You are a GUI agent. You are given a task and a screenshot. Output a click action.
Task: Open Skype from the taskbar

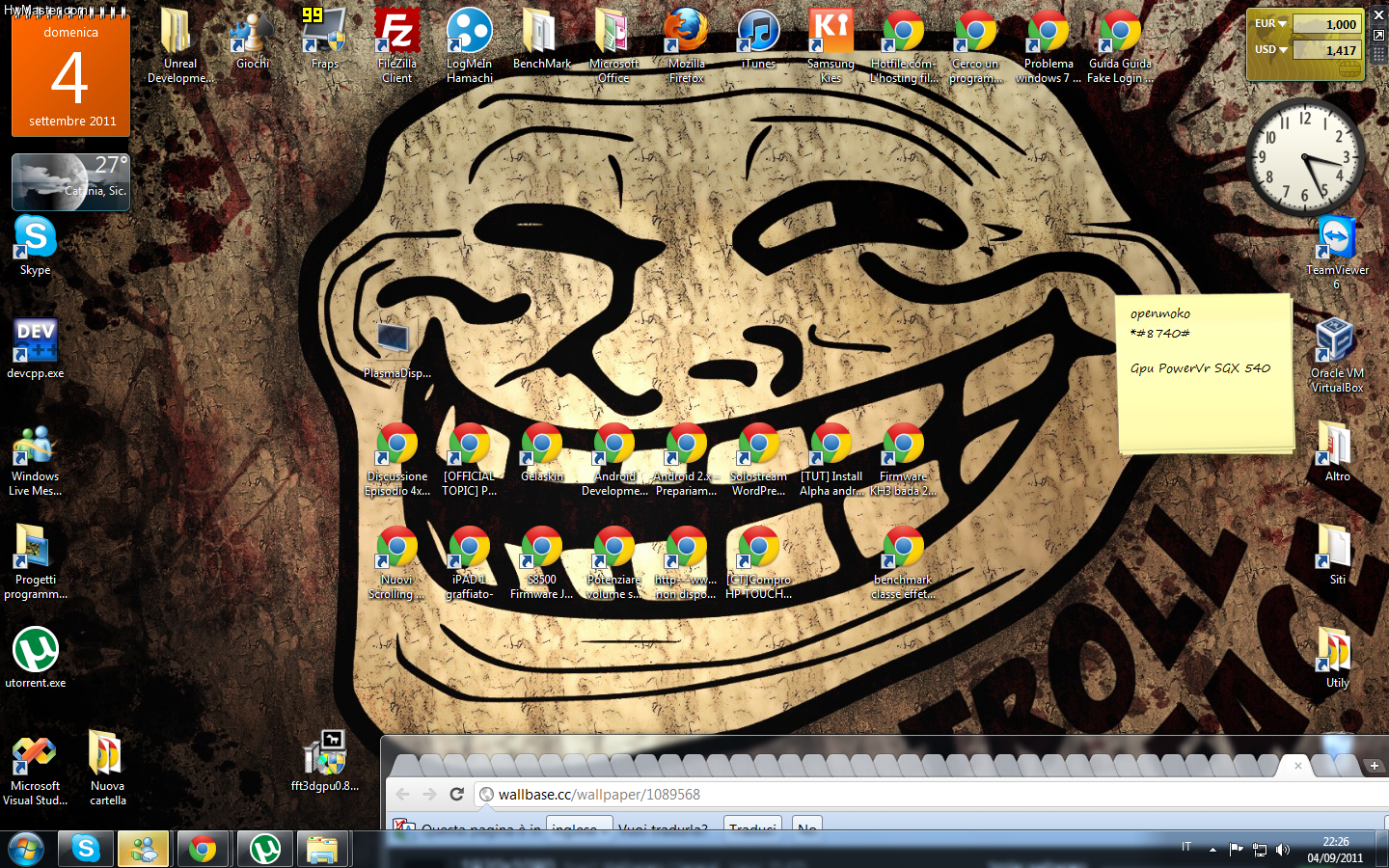pyautogui.click(x=86, y=849)
